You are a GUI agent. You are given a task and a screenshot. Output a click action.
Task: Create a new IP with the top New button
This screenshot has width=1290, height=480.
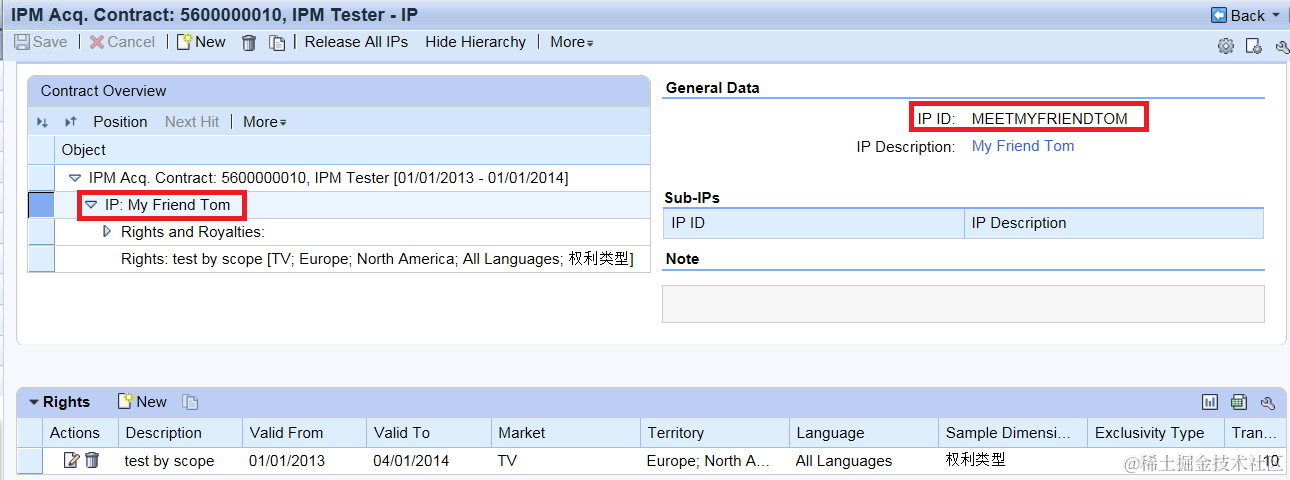201,42
